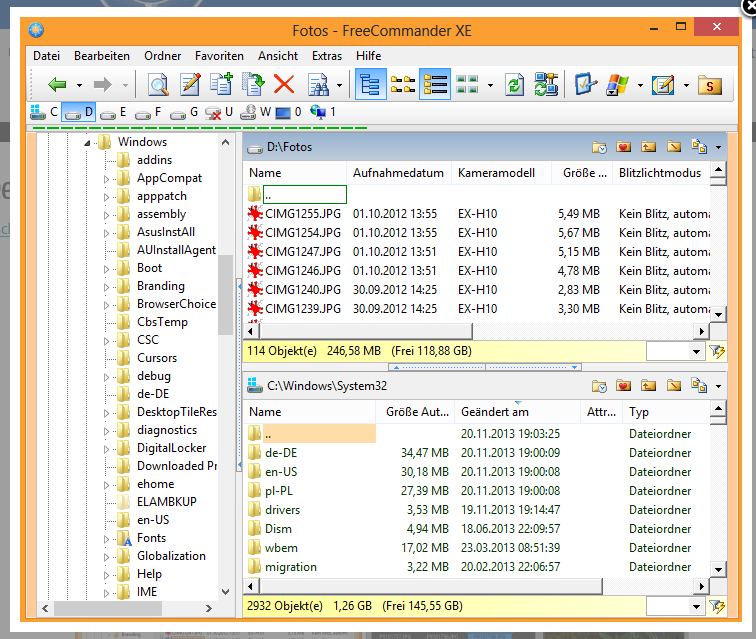This screenshot has width=756, height=639.
Task: Expand the Globalization folder in tree
Action: 106,557
